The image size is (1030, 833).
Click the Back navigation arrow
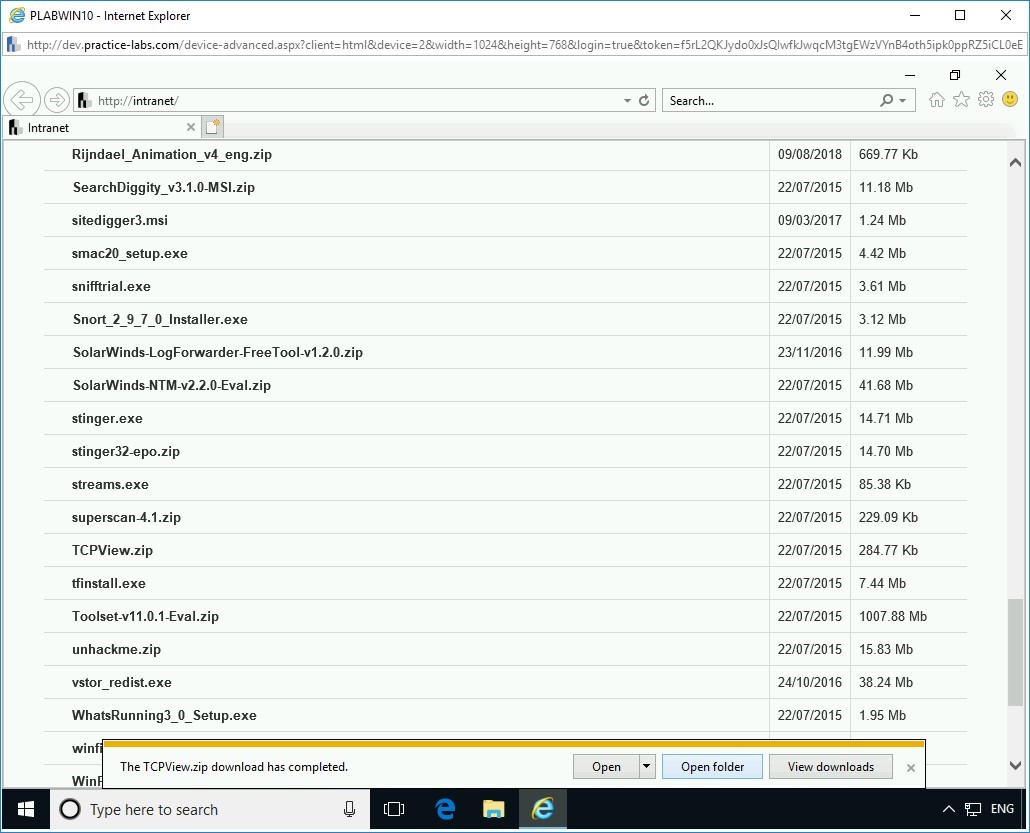point(21,99)
